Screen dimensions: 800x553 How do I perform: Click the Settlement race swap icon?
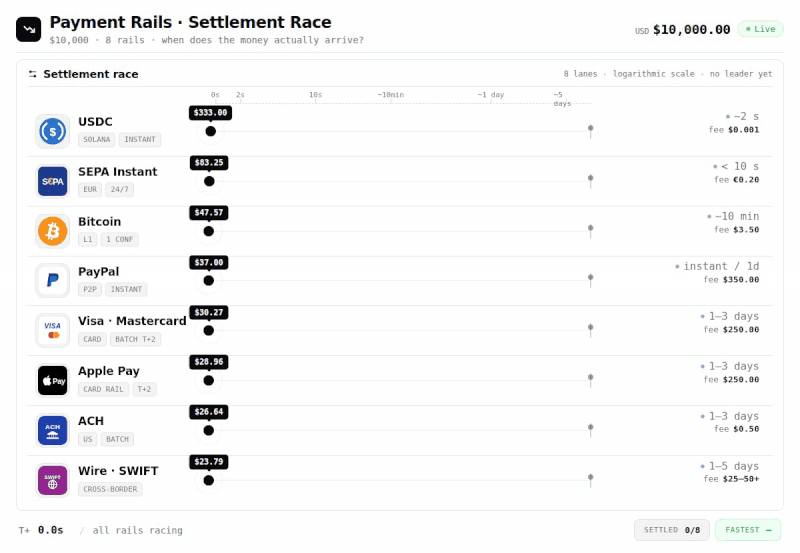pos(33,74)
